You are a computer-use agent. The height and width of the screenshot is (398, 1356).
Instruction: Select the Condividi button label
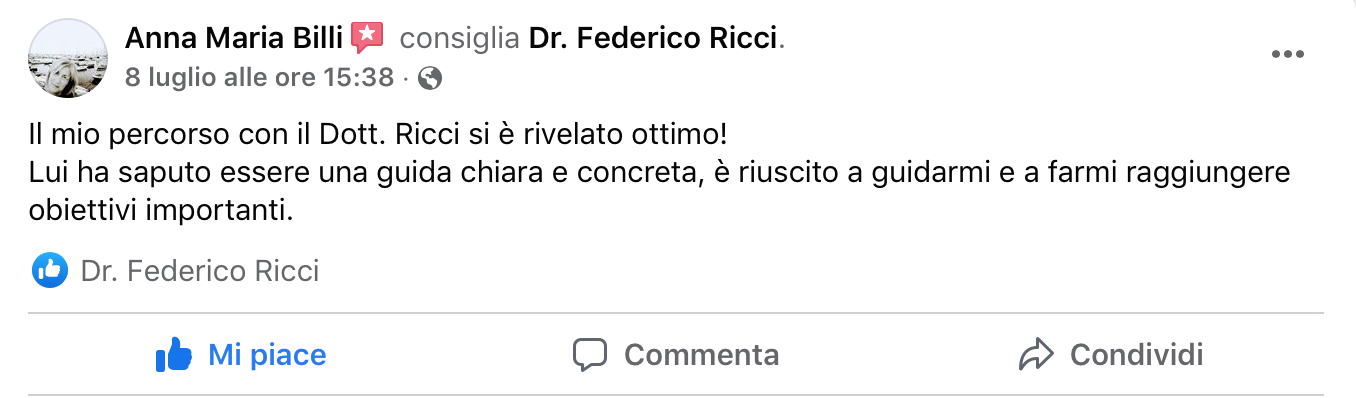1136,354
